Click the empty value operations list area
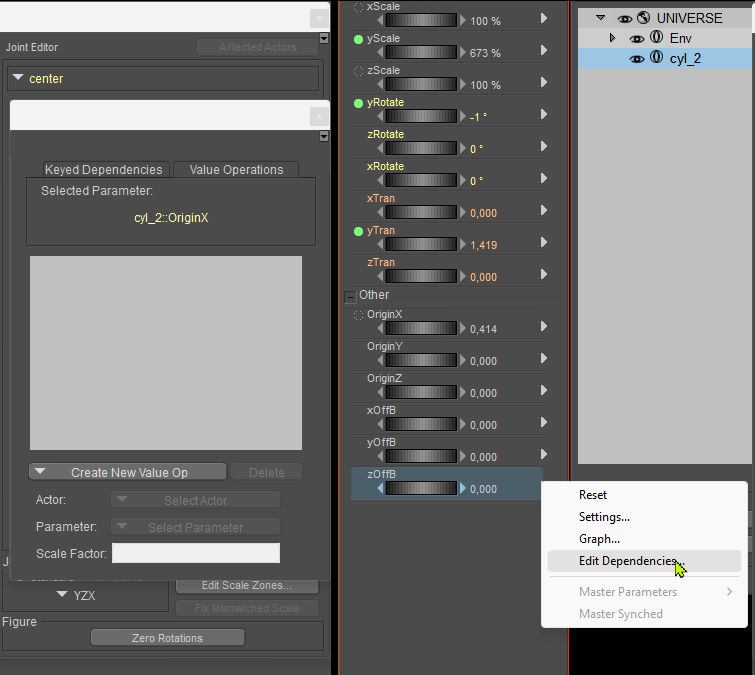The width and height of the screenshot is (755, 675). [166, 353]
